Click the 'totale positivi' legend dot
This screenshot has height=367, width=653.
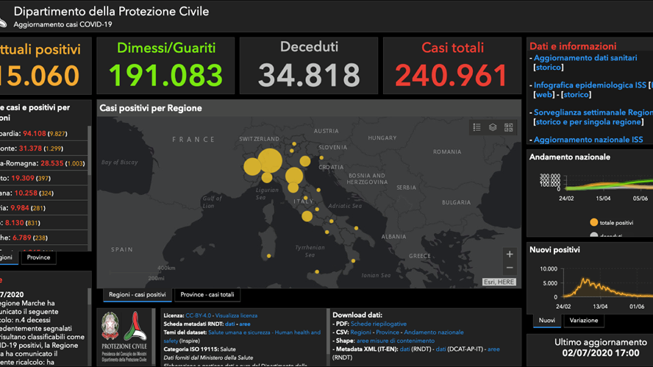(594, 222)
